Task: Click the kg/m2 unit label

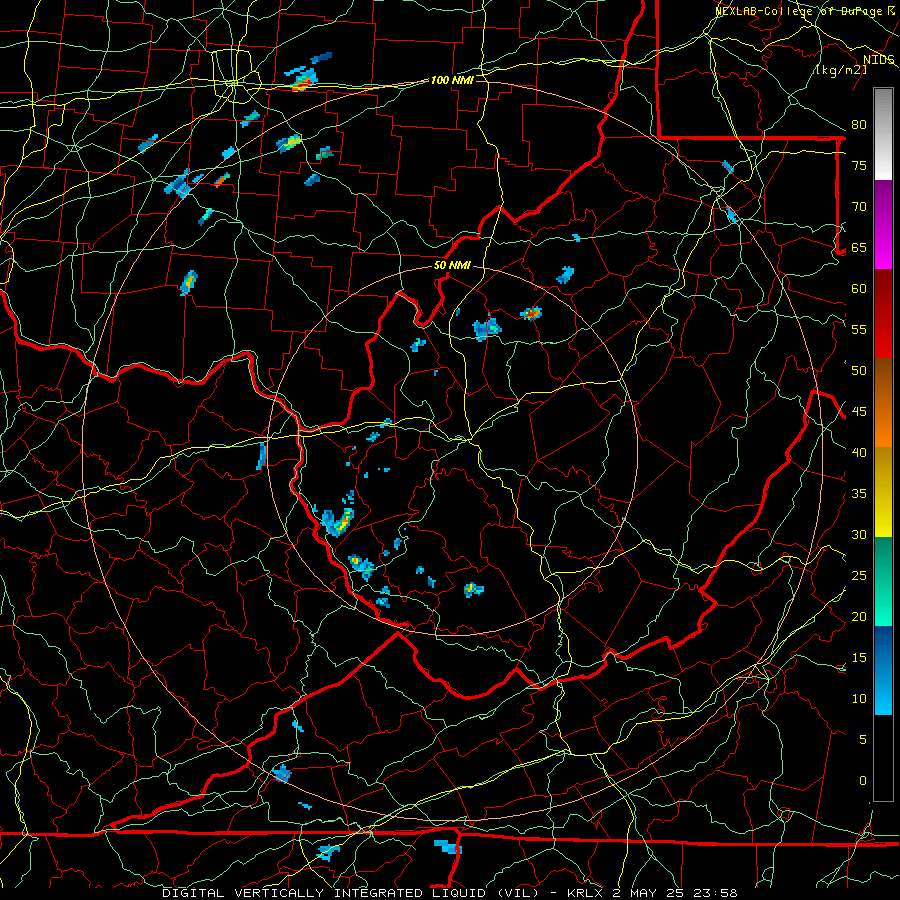Action: pos(841,70)
